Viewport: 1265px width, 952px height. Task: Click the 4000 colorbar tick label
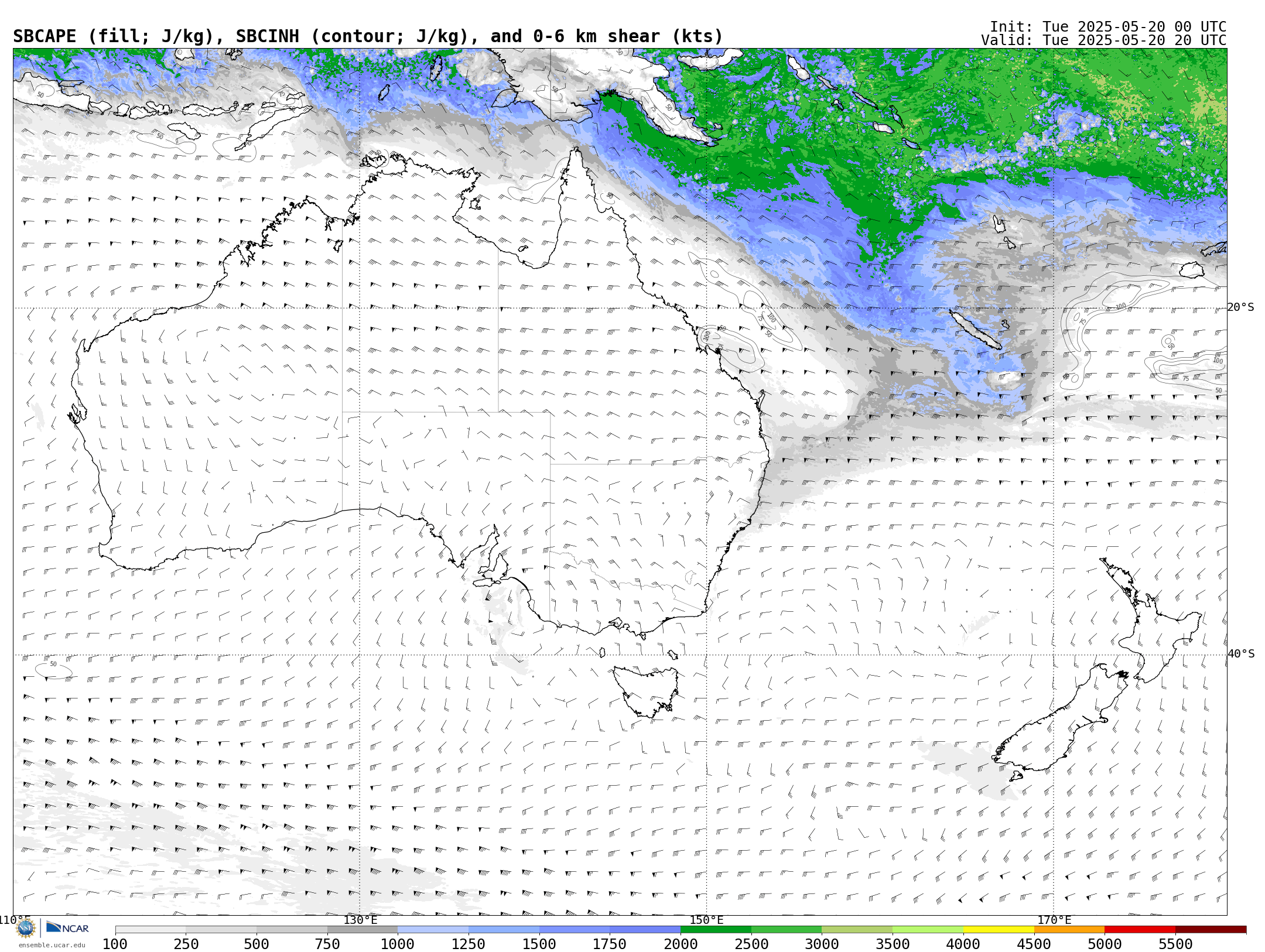pyautogui.click(x=963, y=944)
